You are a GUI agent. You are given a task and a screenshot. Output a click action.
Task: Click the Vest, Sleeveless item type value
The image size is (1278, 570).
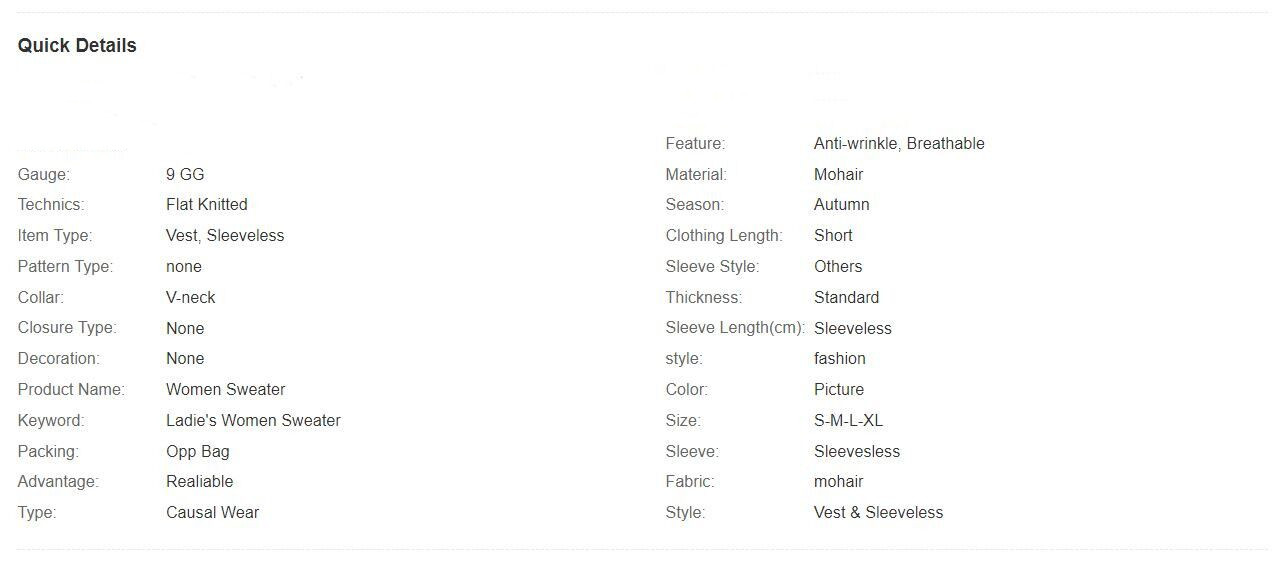pos(225,235)
